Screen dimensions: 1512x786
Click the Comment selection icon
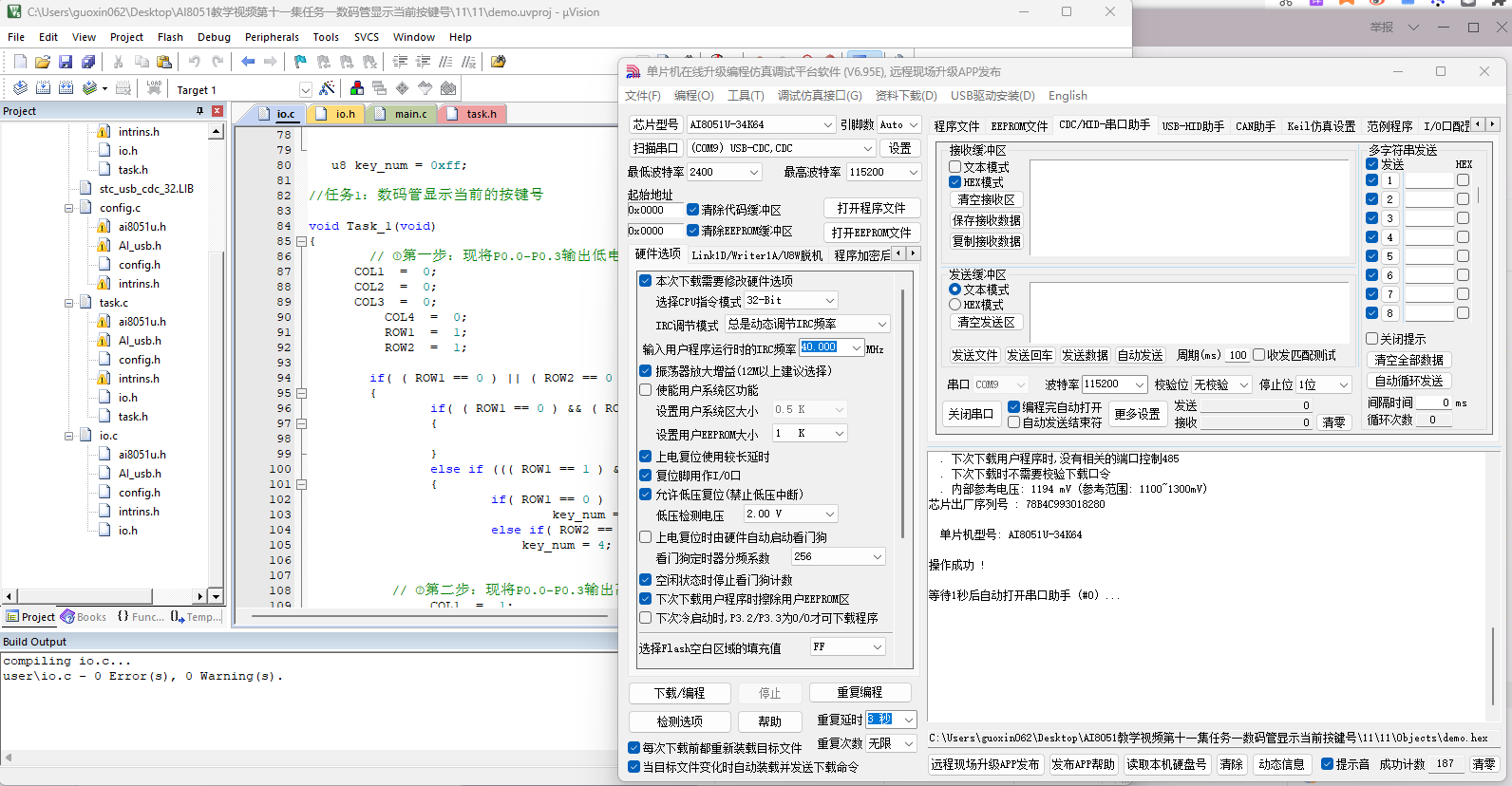pyautogui.click(x=445, y=62)
